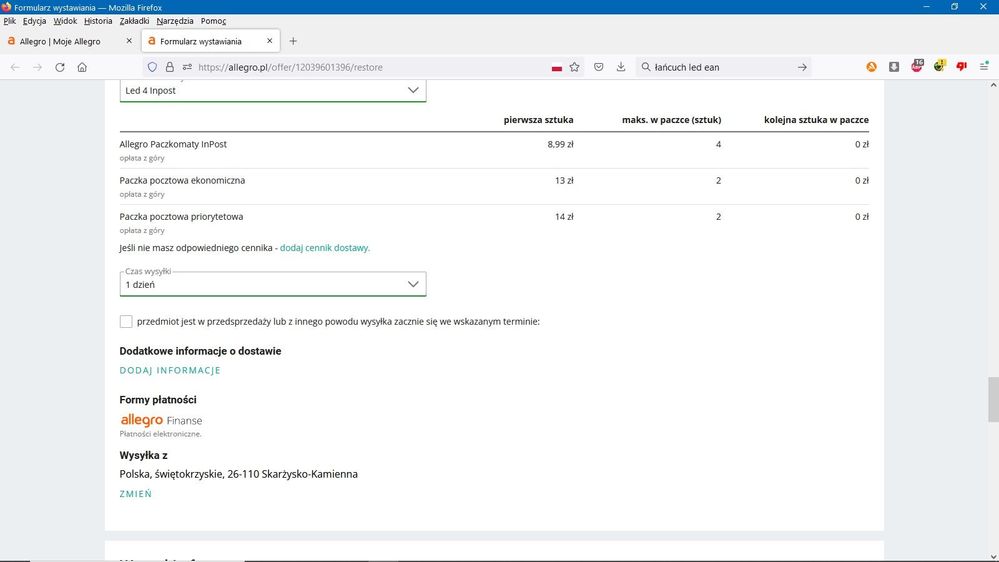Click the dodaj cennik dostawy link
The width and height of the screenshot is (999, 562).
click(324, 248)
